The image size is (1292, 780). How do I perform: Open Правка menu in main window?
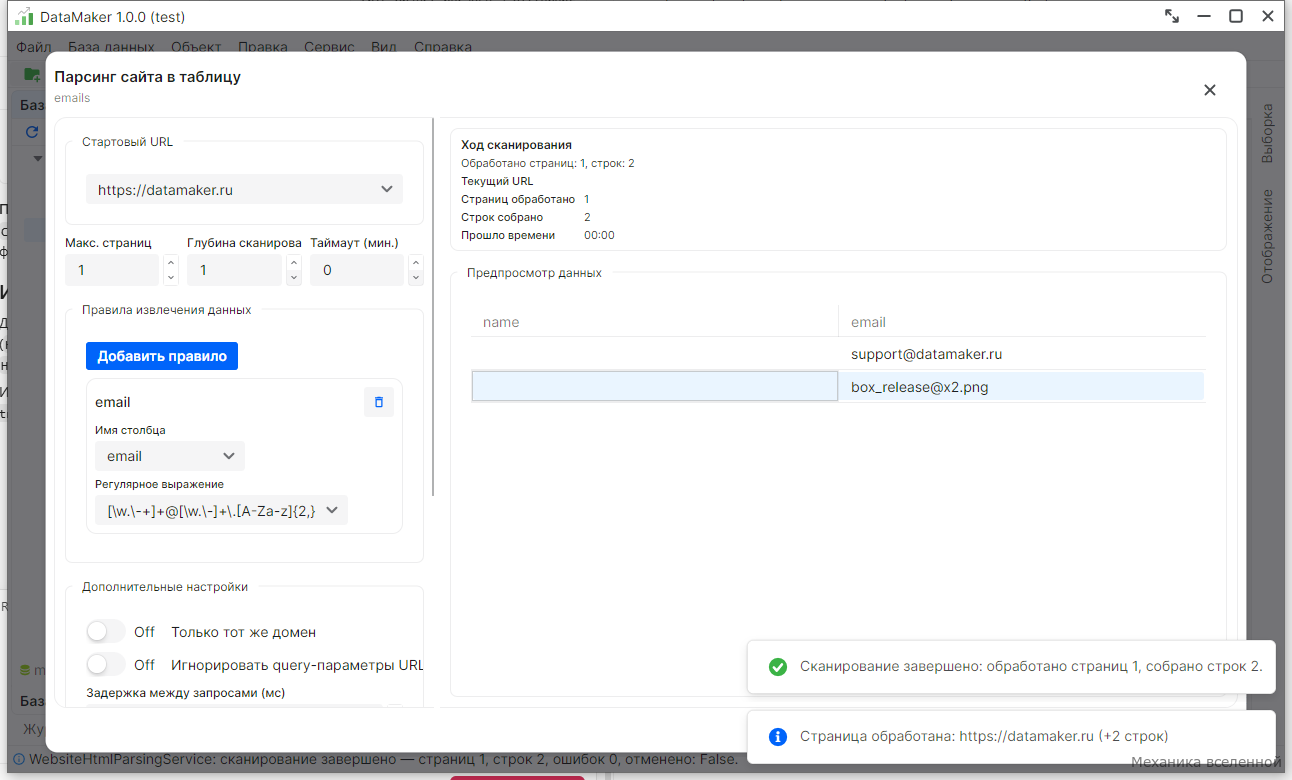click(262, 47)
